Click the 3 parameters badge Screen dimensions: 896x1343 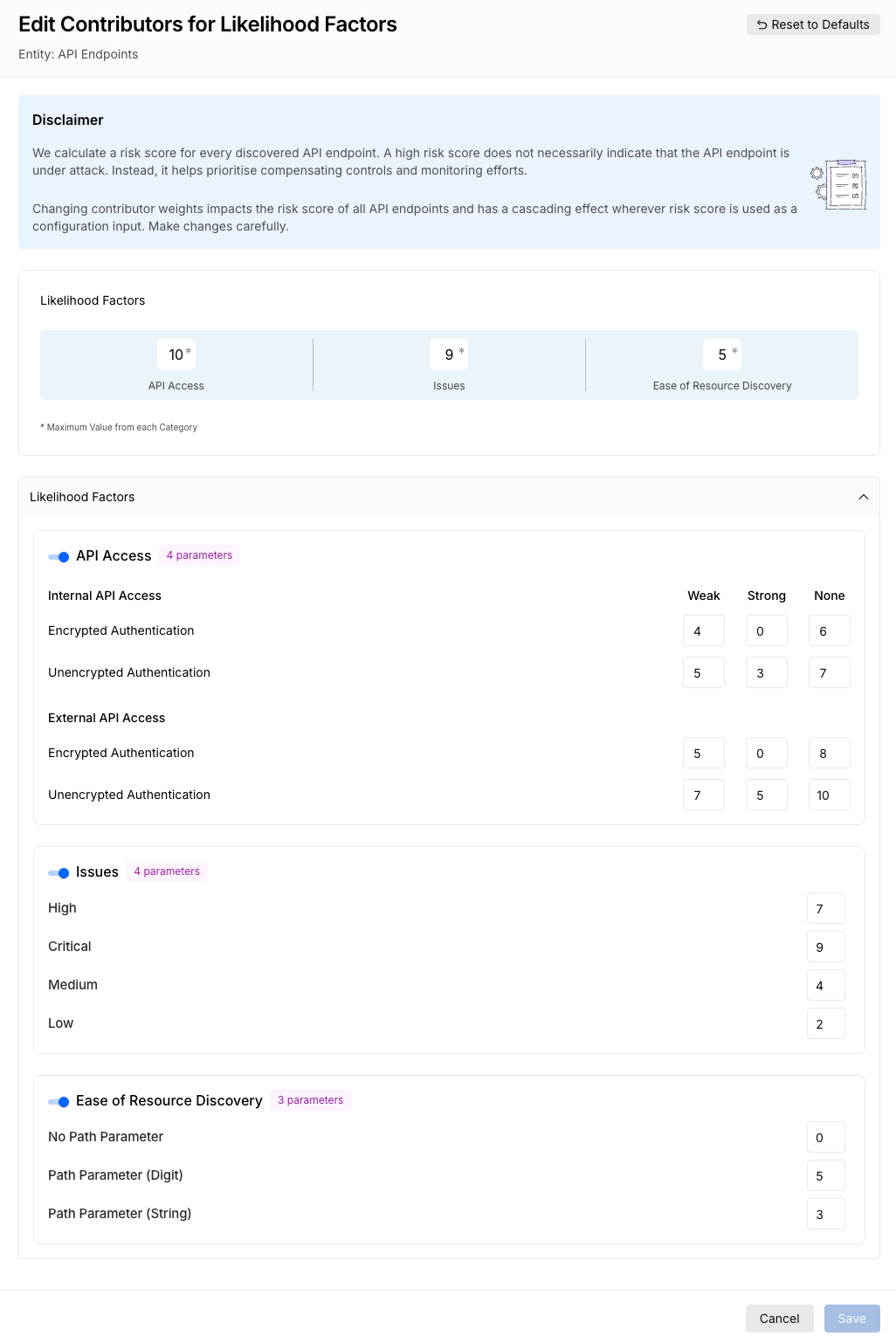[x=310, y=1100]
